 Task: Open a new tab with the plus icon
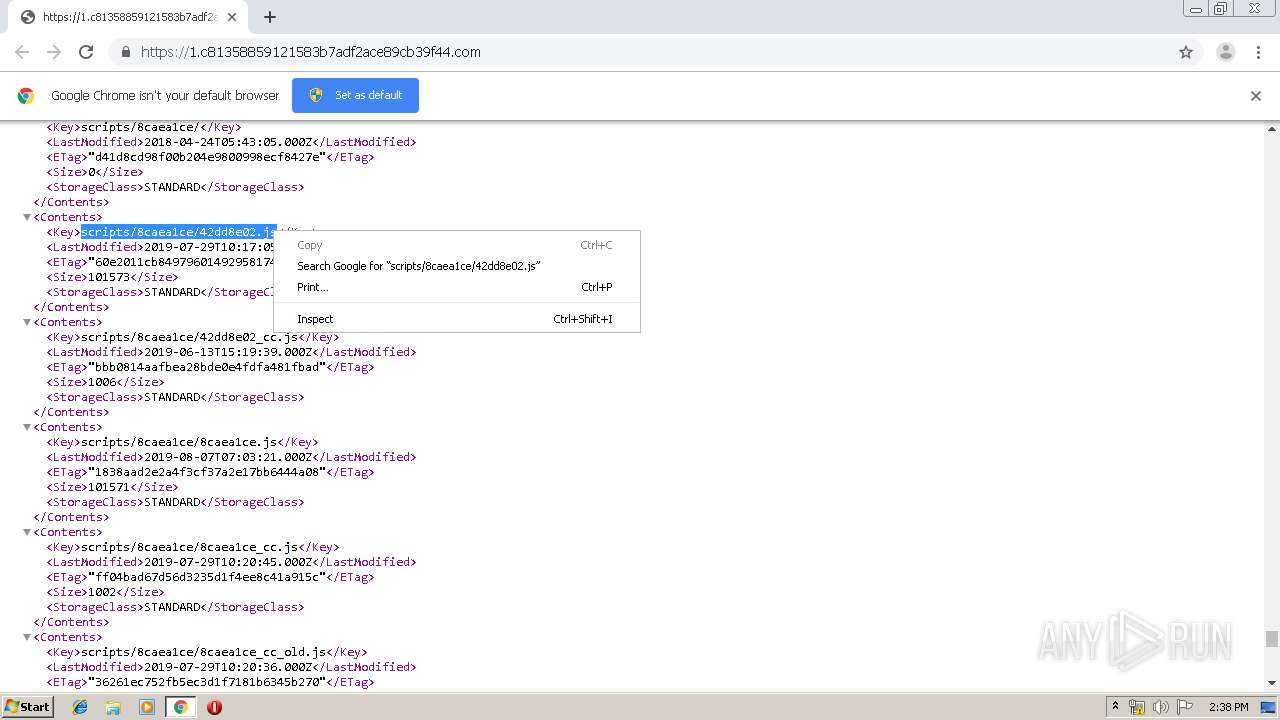[269, 17]
